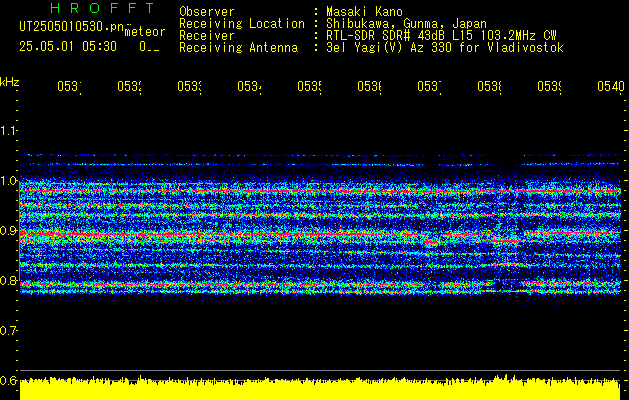Viewport: 629px width, 400px height.
Task: Click the 0540 time marker
Action: click(x=611, y=86)
